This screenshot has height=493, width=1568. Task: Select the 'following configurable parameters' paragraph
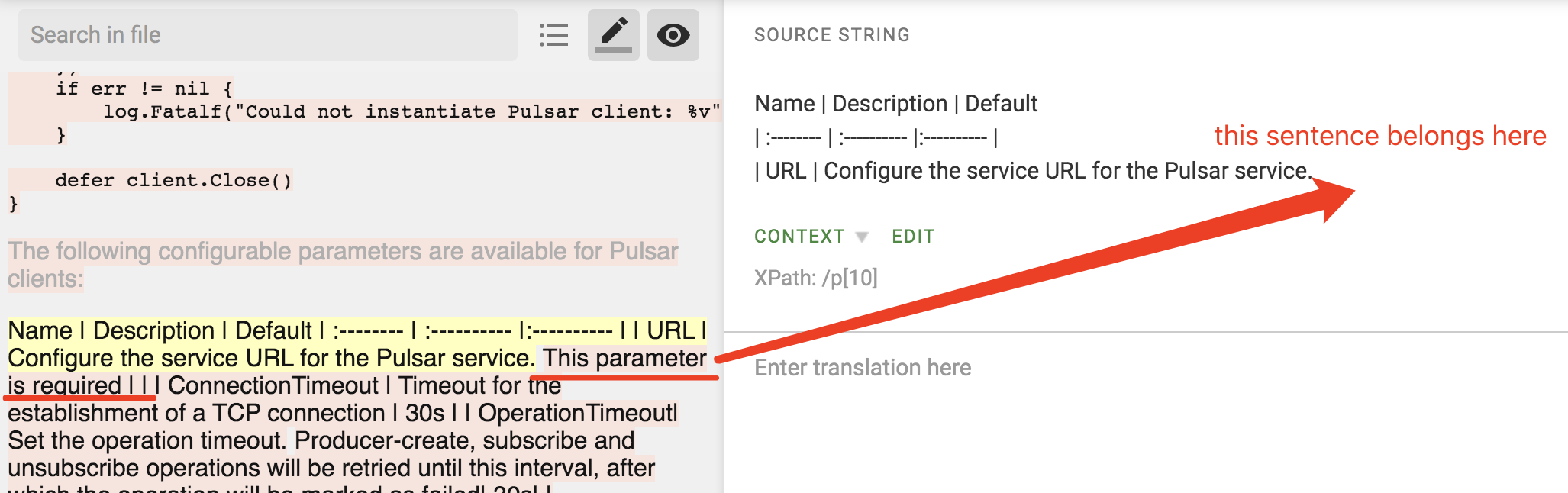click(343, 265)
